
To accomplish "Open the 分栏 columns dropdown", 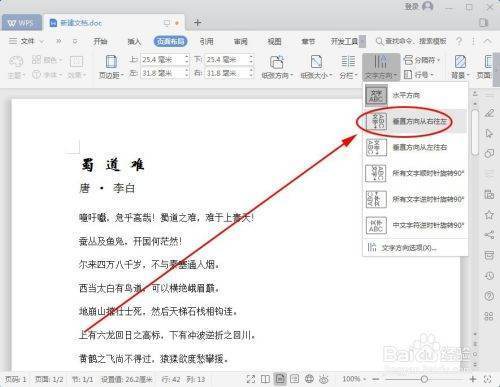I will tap(348, 67).
